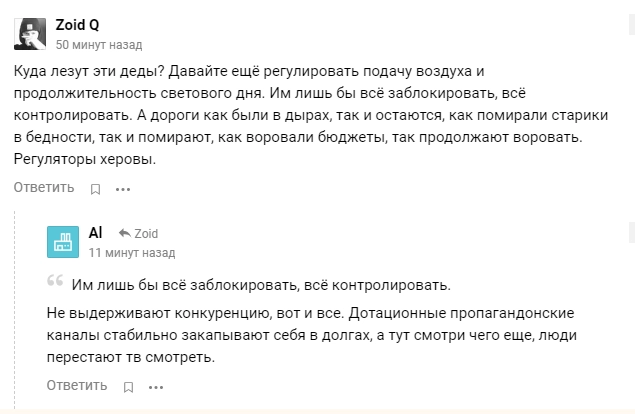Click the text of Zoid Q's comment

[x=300, y=115]
